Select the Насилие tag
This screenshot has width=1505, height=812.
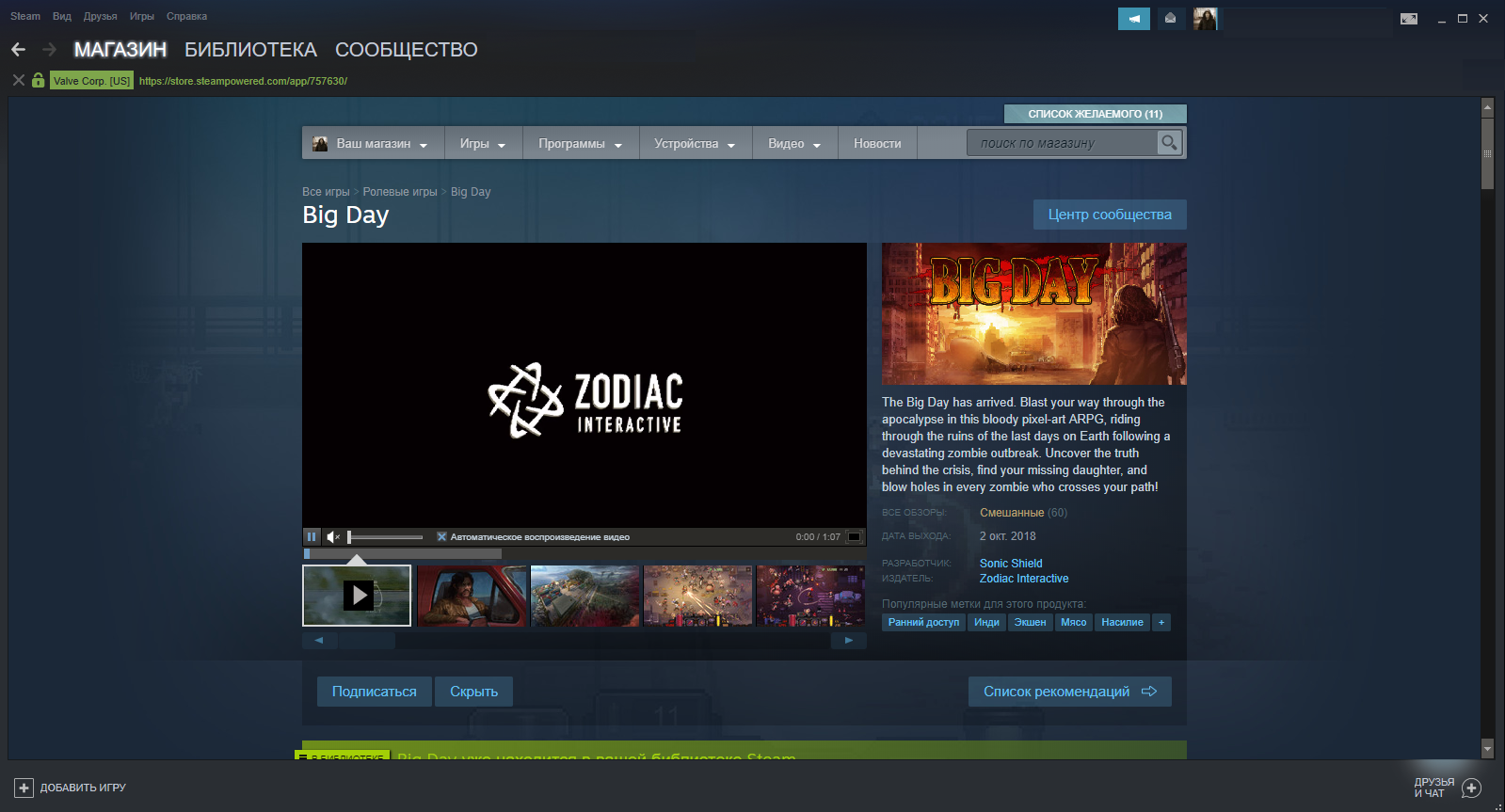[1122, 622]
